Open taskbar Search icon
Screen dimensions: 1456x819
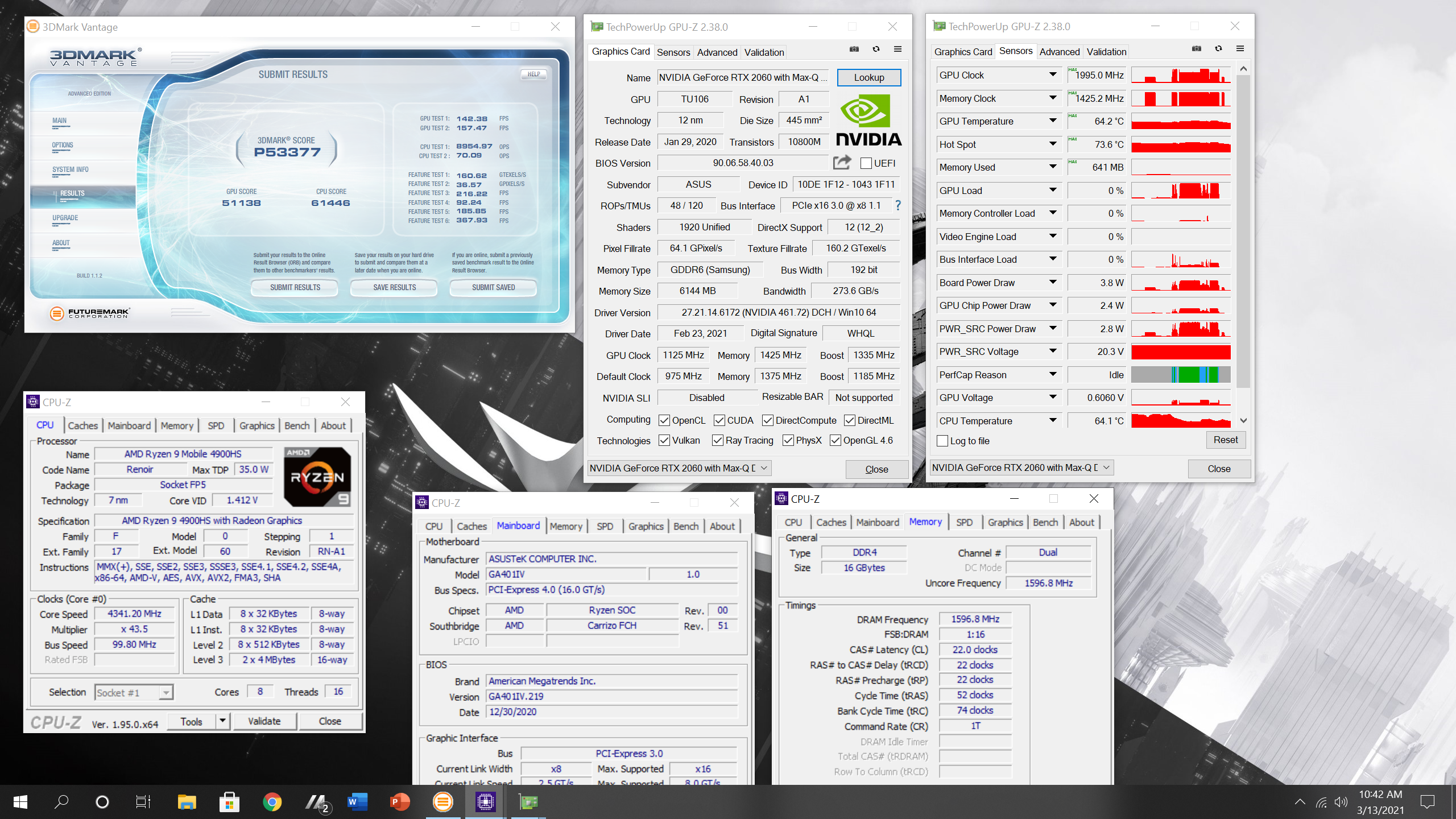click(x=61, y=802)
